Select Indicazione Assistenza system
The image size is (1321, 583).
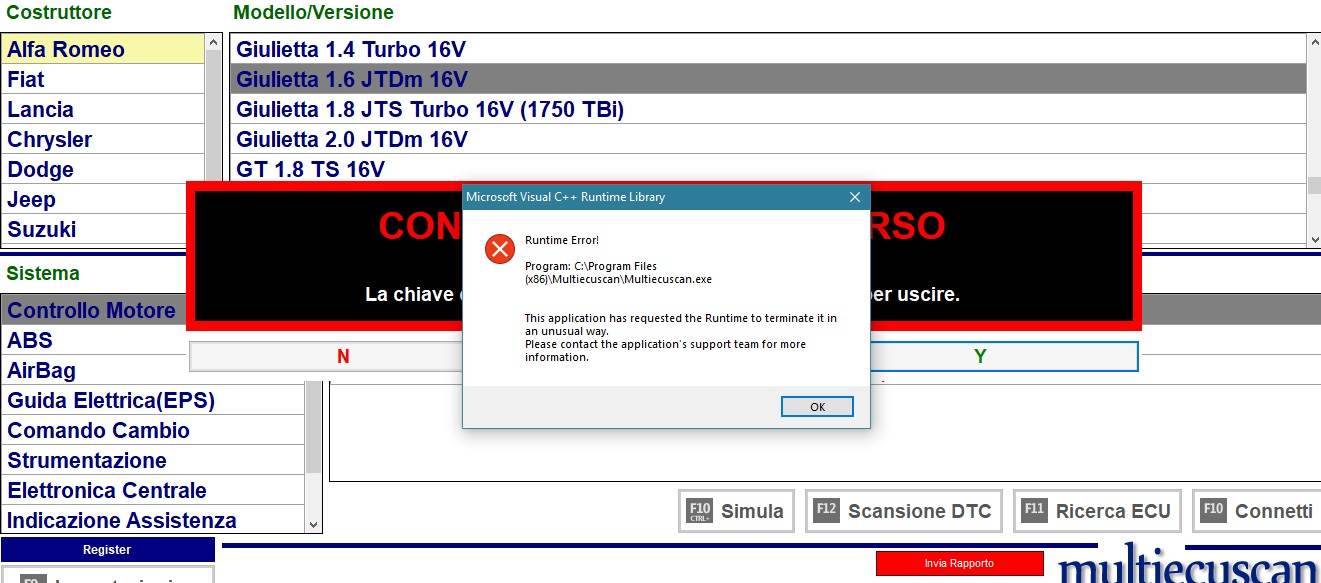coord(153,520)
